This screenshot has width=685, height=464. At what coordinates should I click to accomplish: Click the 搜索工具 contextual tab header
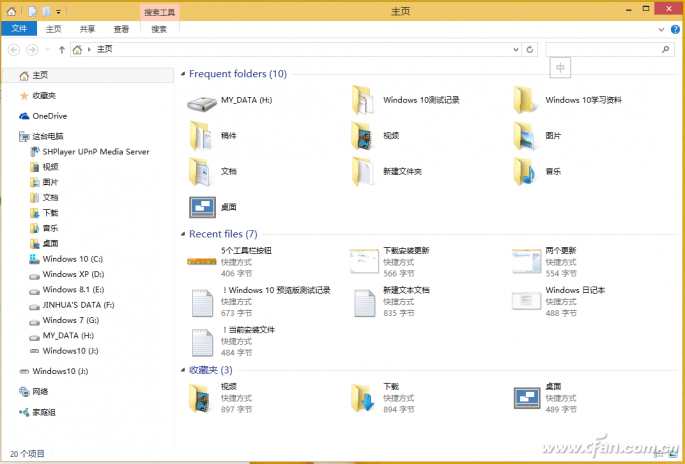pos(159,12)
